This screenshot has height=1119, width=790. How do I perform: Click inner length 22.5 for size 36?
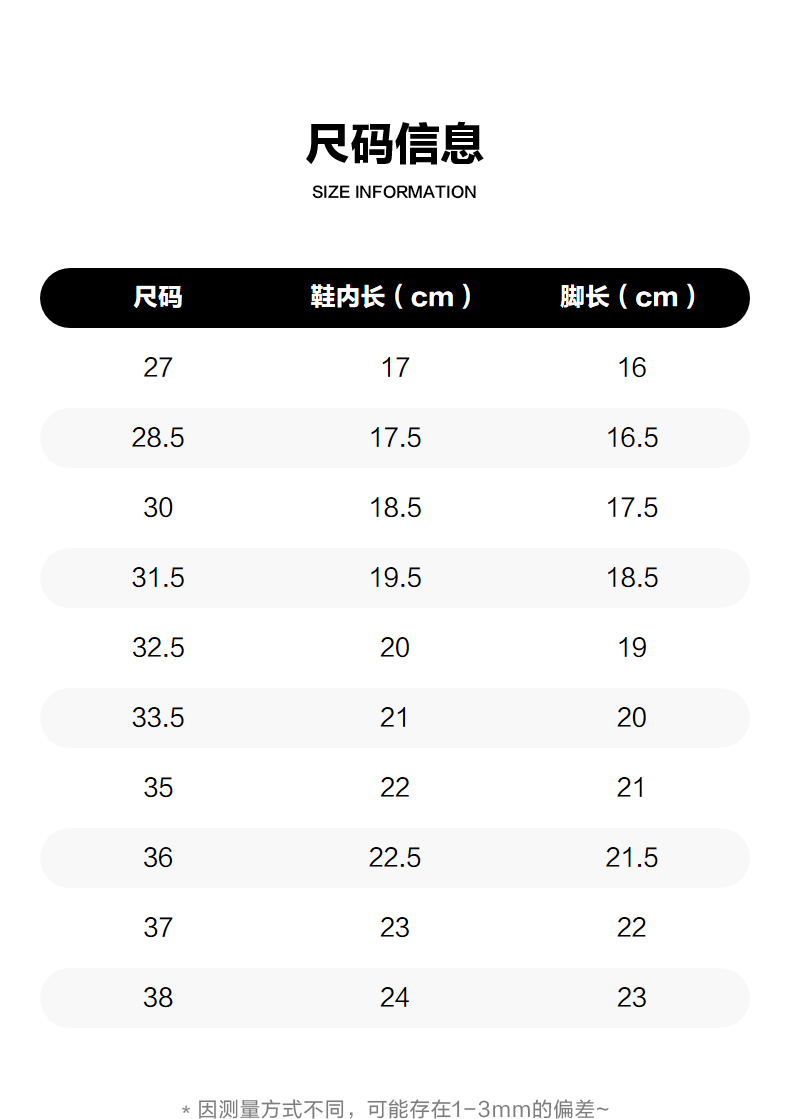pyautogui.click(x=395, y=858)
